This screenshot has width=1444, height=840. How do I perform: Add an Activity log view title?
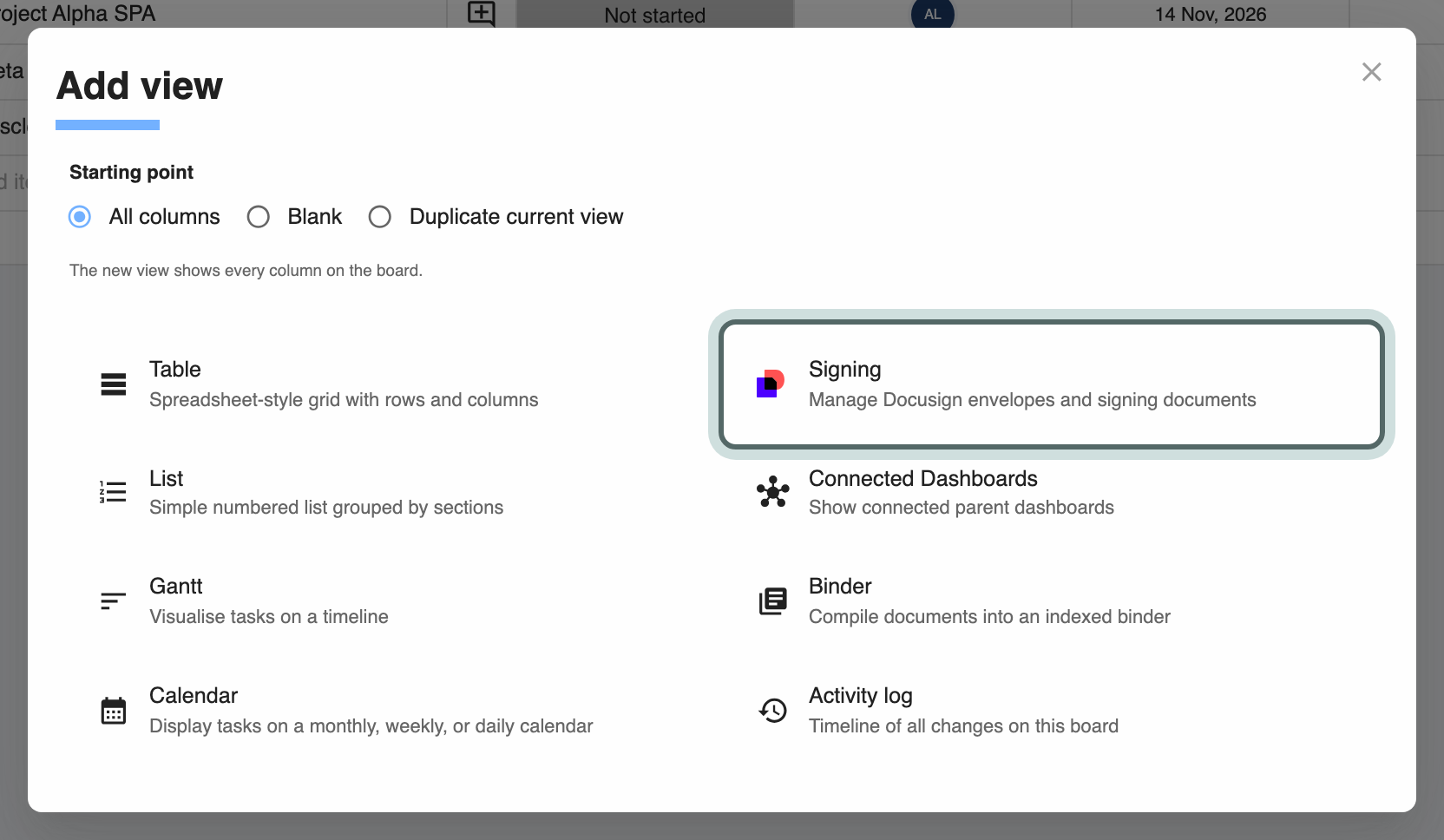861,696
